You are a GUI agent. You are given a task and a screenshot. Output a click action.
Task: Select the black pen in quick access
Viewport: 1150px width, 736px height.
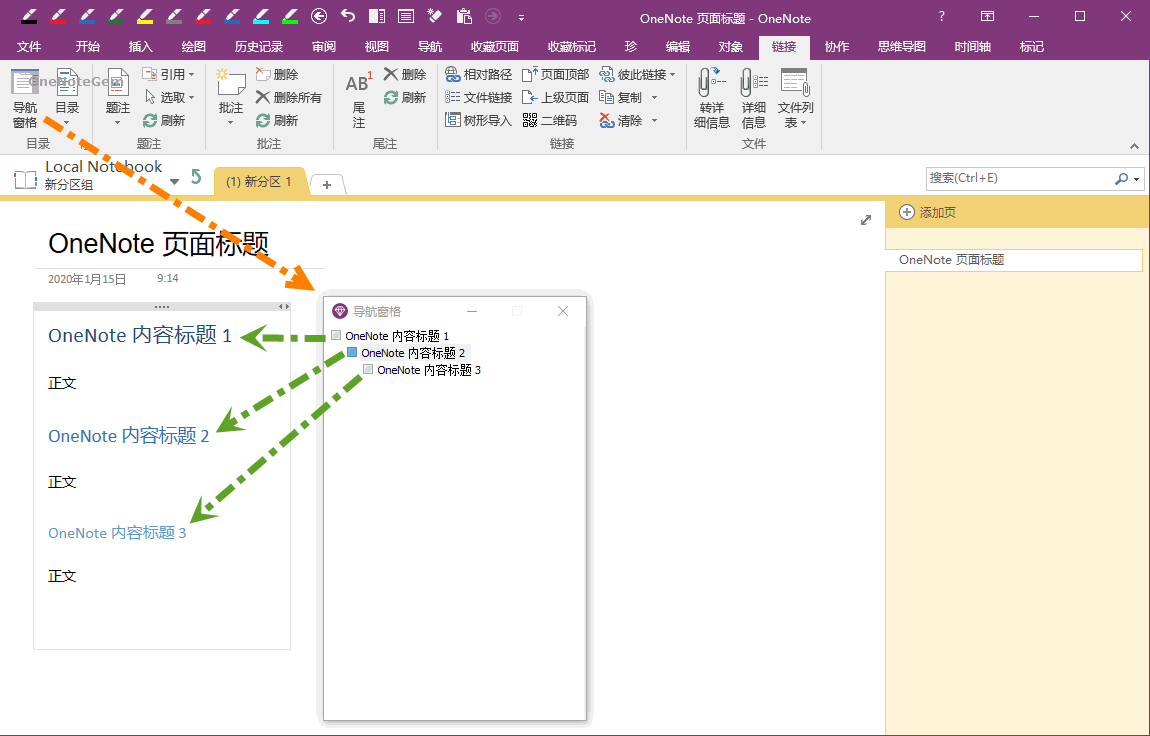click(29, 15)
